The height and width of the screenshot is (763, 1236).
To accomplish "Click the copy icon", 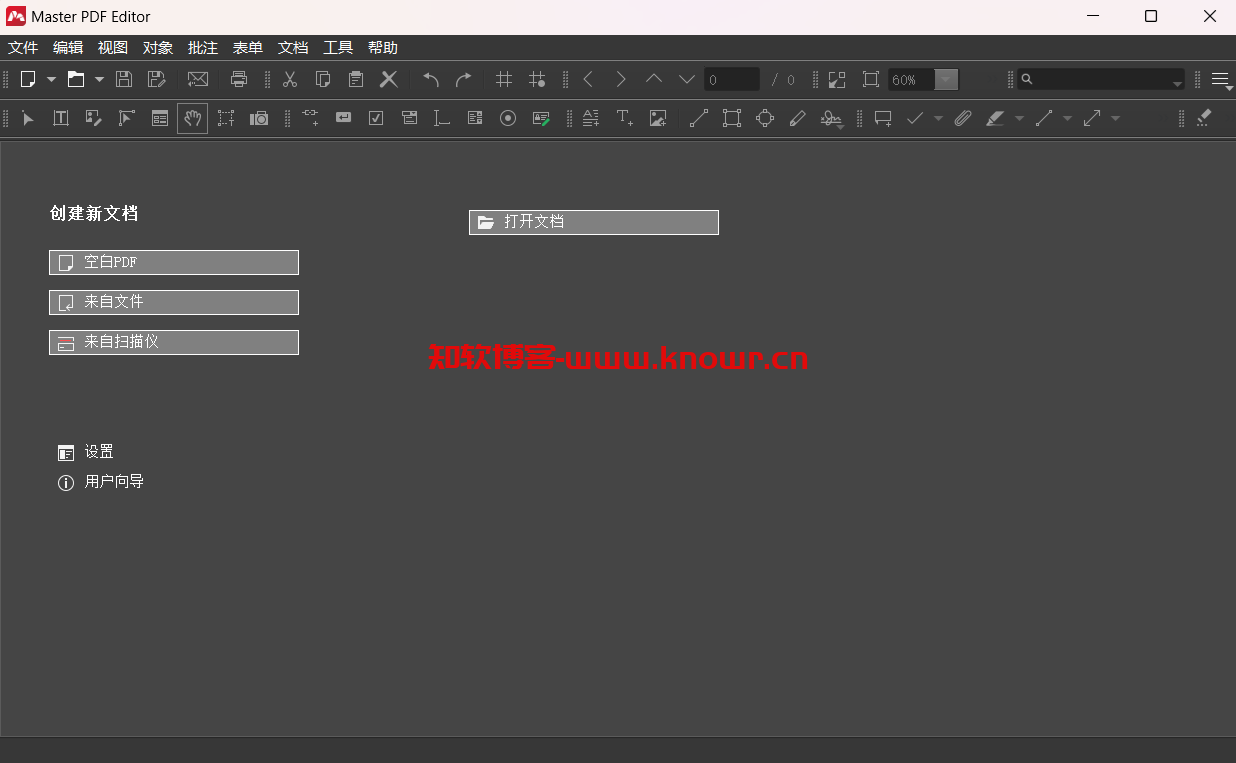I will click(x=323, y=79).
